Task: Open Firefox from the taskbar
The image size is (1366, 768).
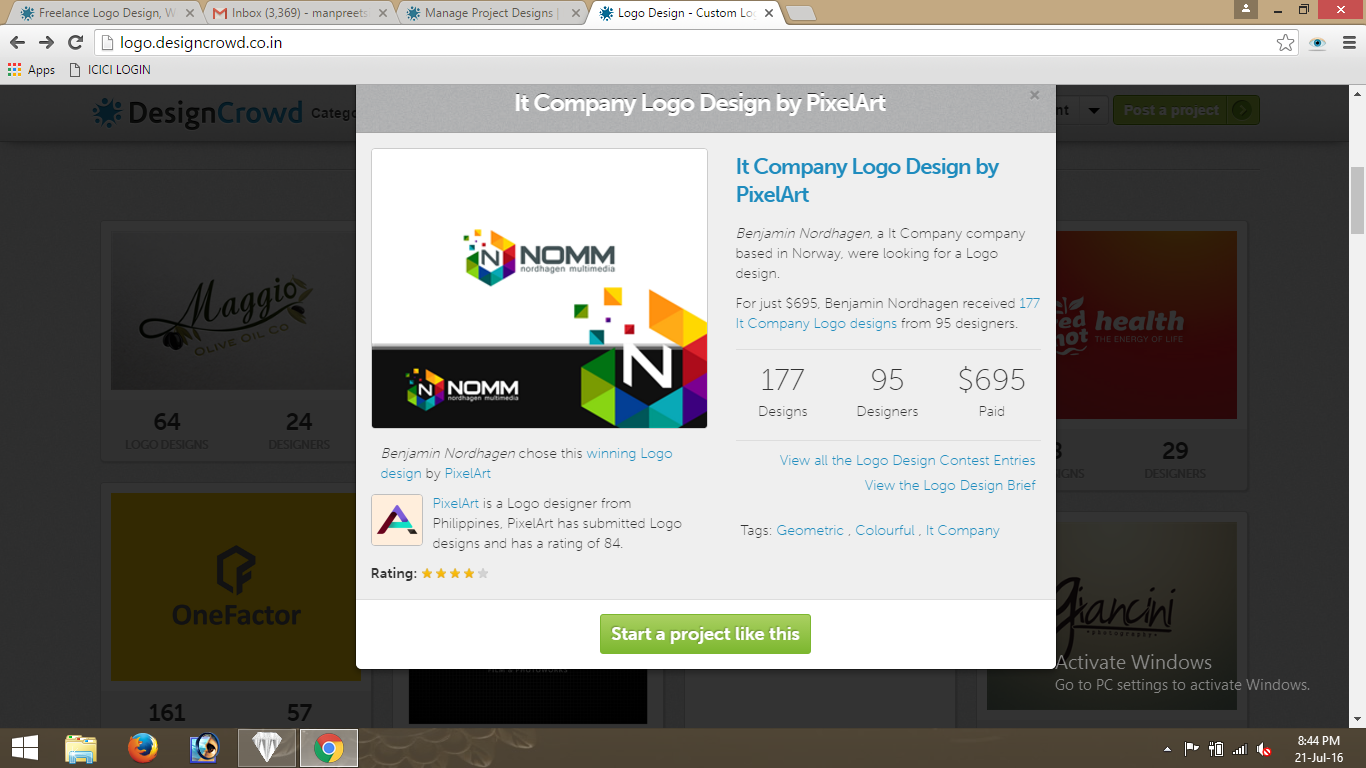Action: point(143,747)
